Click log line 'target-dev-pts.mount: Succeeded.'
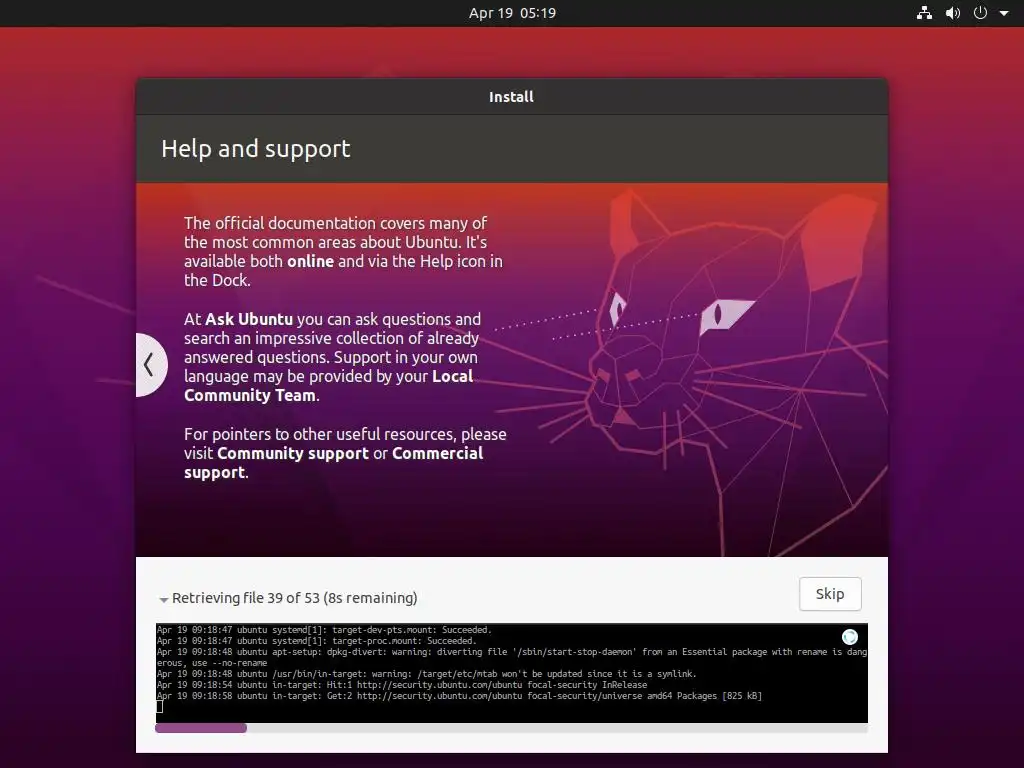Screen dimensions: 1024x768 point(325,630)
